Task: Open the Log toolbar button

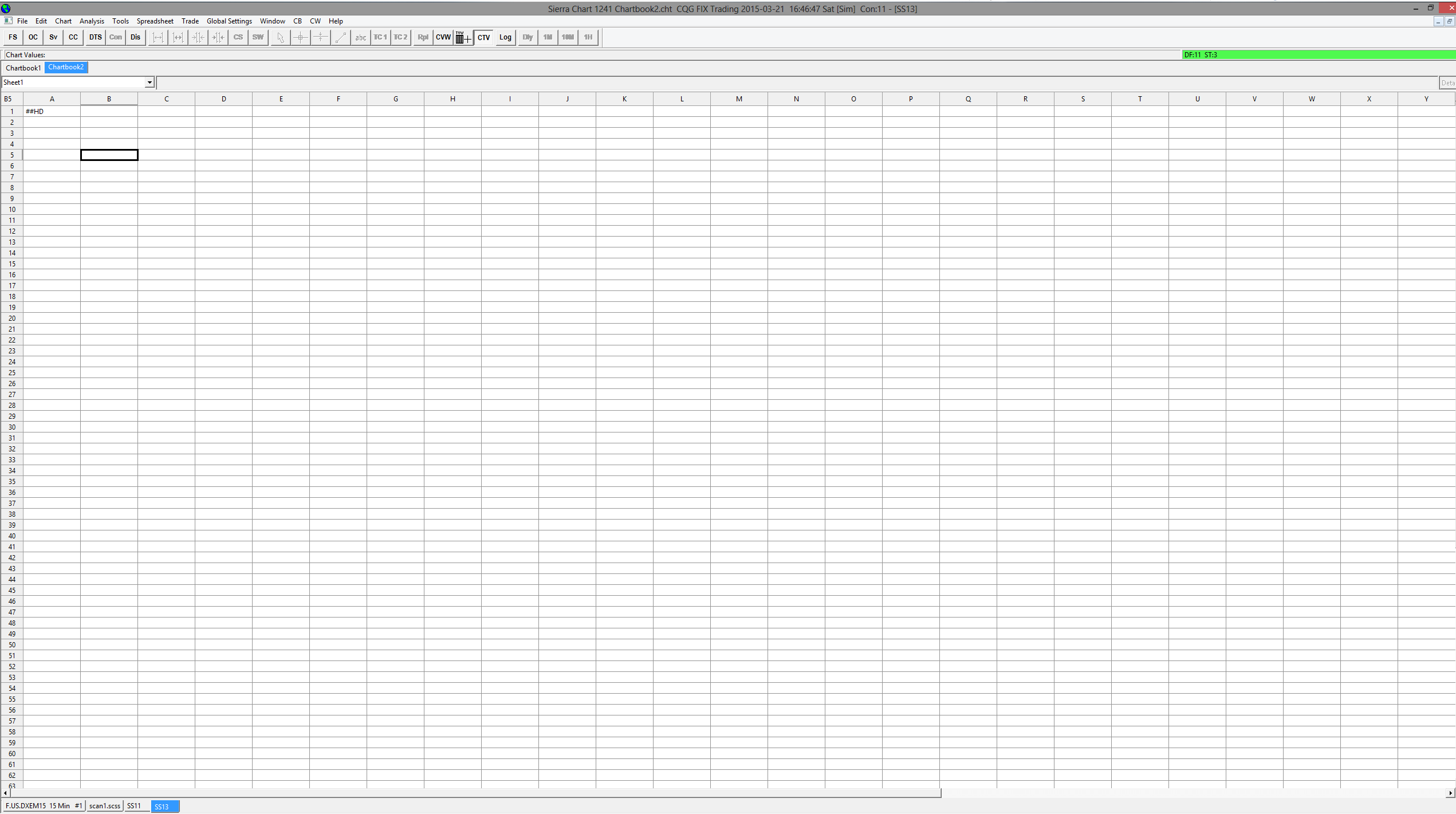Action: click(x=505, y=37)
